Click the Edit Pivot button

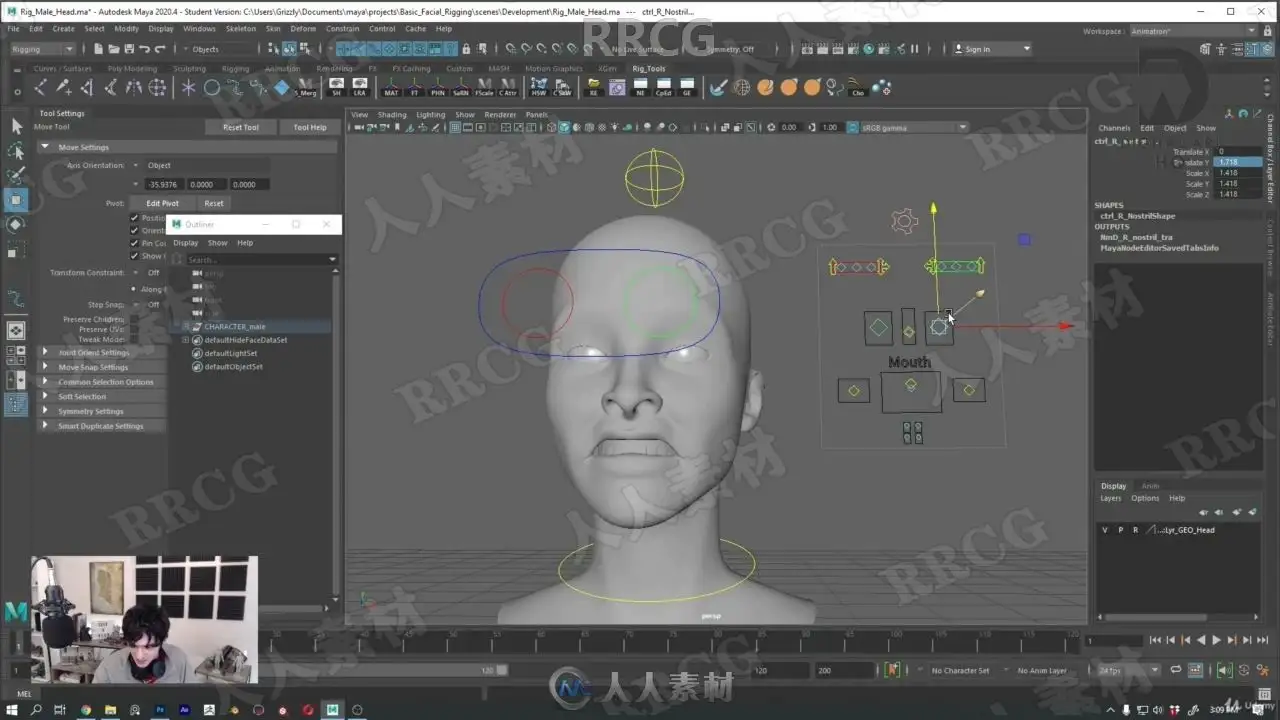tap(162, 203)
